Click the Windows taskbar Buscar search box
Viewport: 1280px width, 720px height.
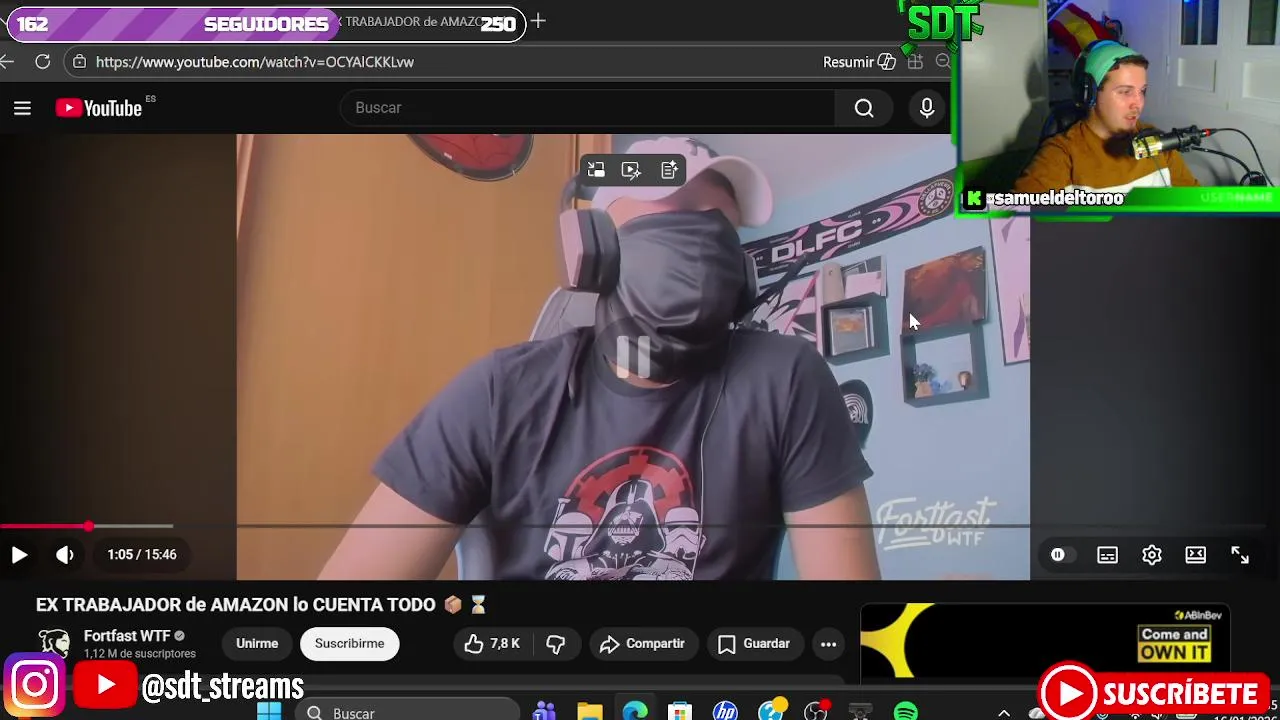click(408, 712)
